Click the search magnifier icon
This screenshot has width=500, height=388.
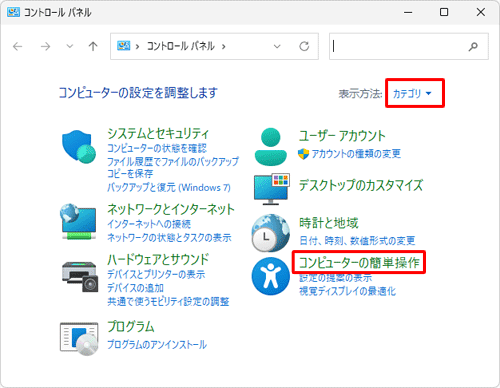[473, 47]
